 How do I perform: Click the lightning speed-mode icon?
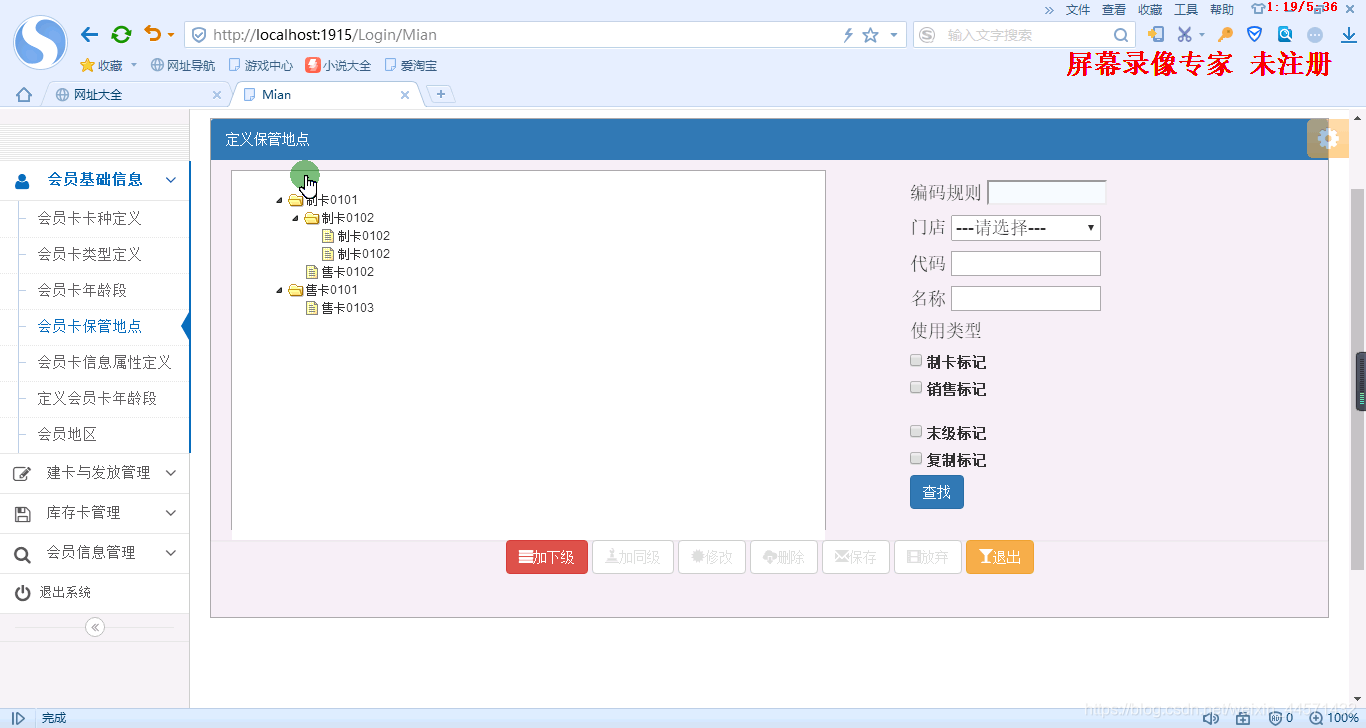[x=848, y=35]
